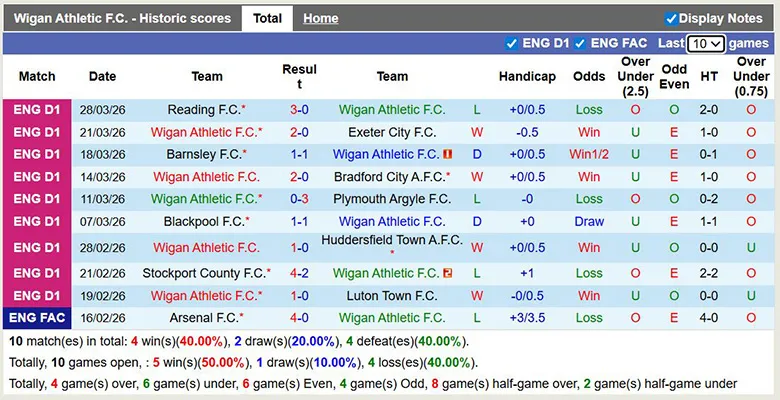Uncheck the ENG FAC competition filter
The image size is (780, 400).
point(582,44)
